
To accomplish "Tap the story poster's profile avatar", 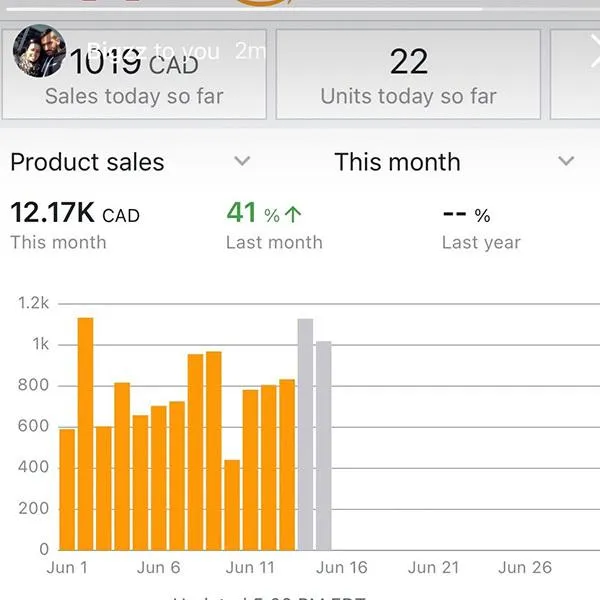I will [39, 51].
